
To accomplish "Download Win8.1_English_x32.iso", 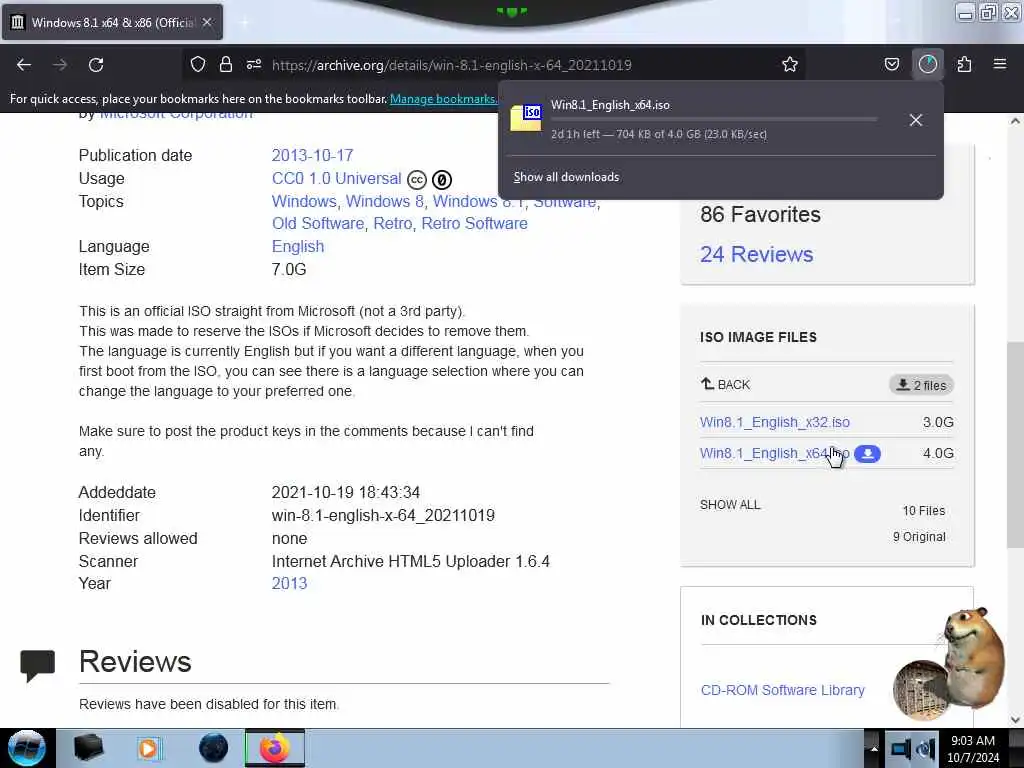I will [775, 423].
